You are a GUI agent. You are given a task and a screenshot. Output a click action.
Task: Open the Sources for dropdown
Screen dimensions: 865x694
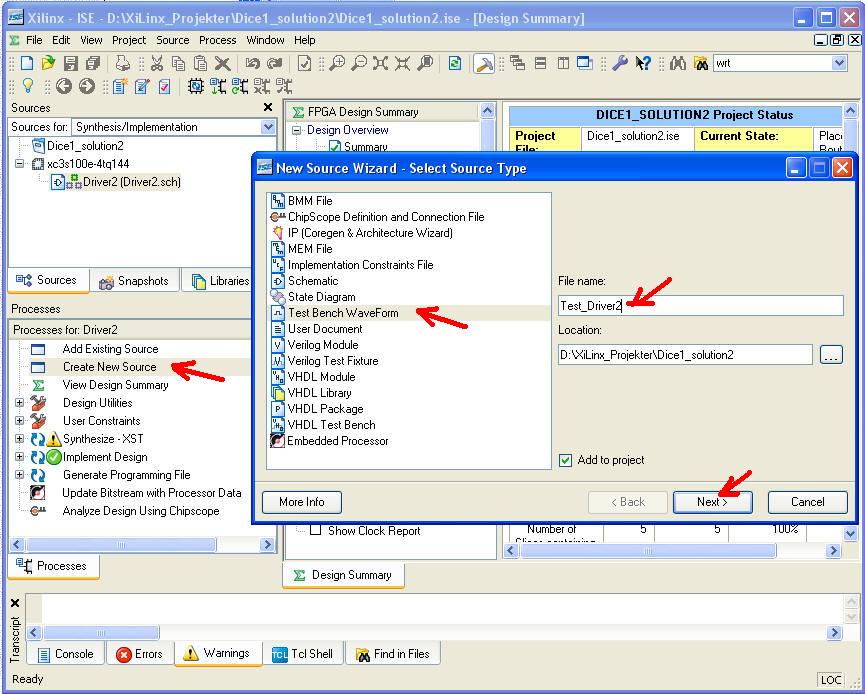click(268, 127)
